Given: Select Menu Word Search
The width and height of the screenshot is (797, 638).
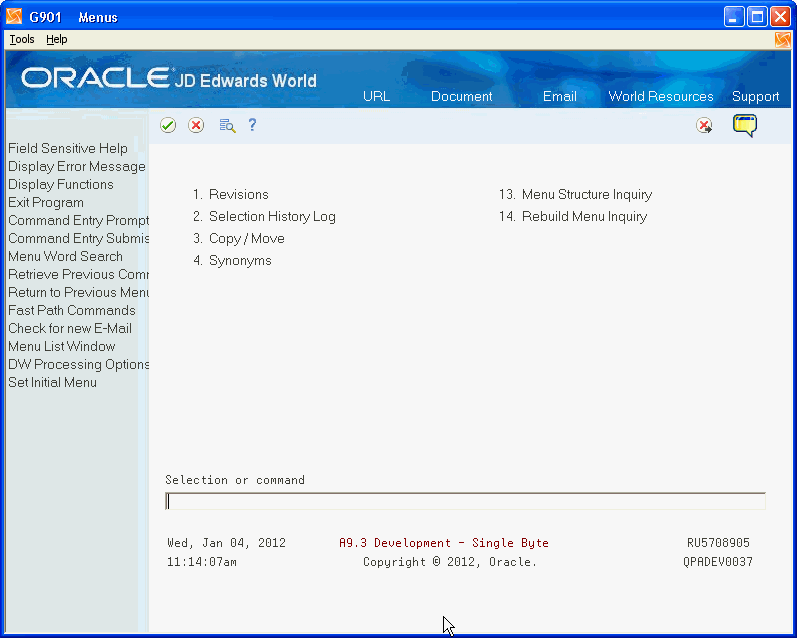Looking at the screenshot, I should click(65, 256).
